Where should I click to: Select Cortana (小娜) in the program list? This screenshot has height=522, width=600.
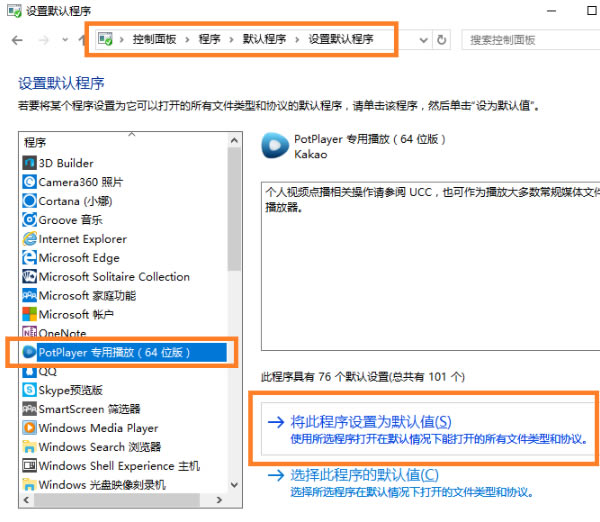[x=75, y=201]
